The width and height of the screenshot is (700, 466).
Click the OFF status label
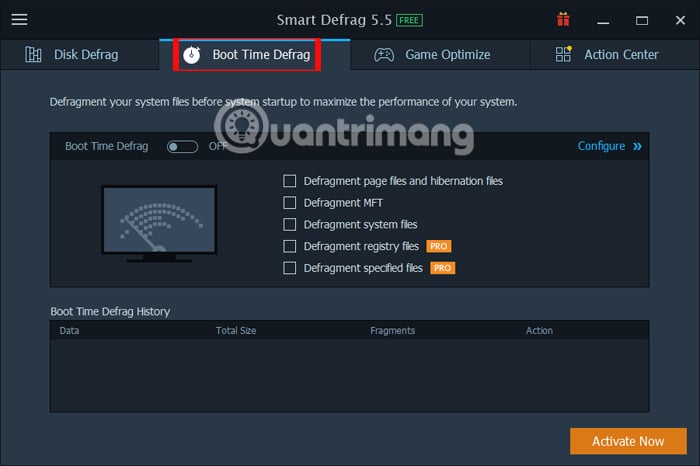pyautogui.click(x=218, y=146)
